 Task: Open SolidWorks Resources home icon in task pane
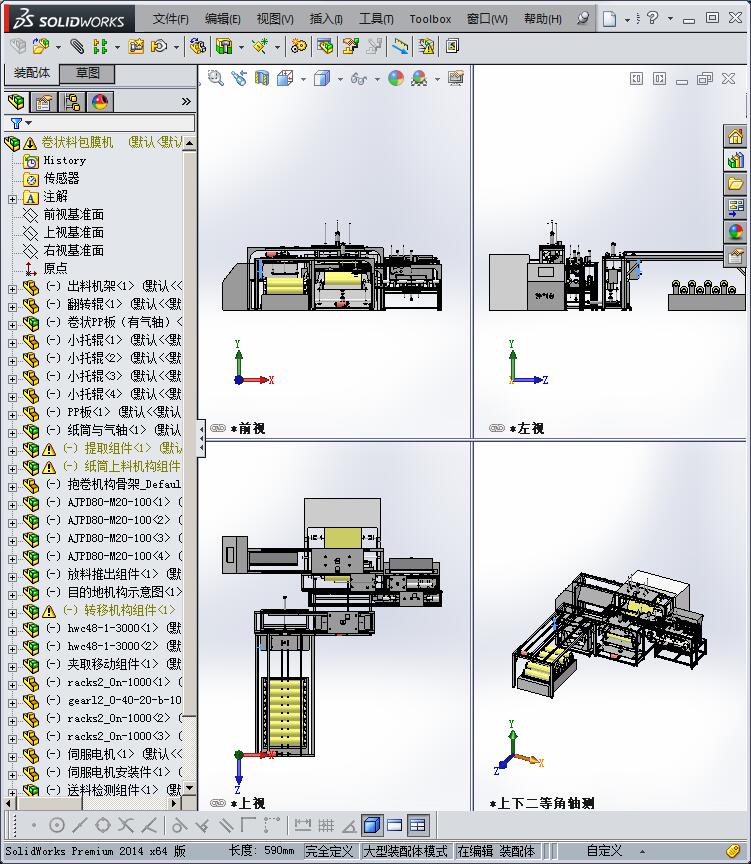tap(736, 136)
